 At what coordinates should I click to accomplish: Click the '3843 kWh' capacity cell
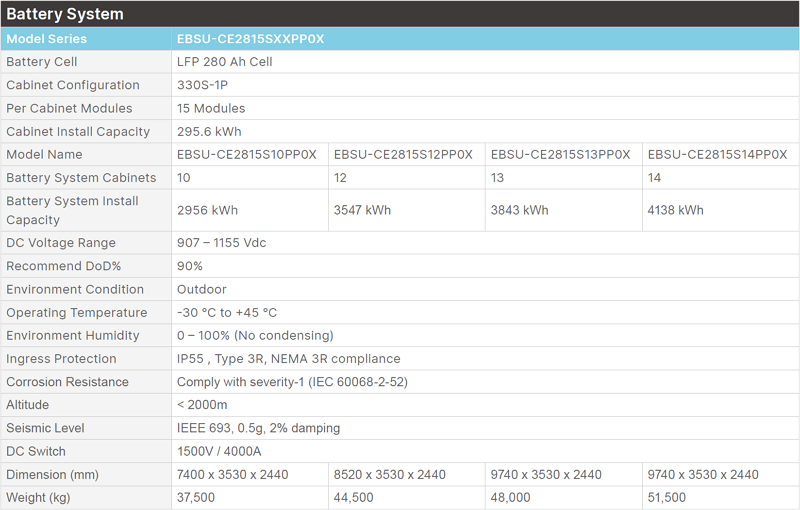[564, 210]
